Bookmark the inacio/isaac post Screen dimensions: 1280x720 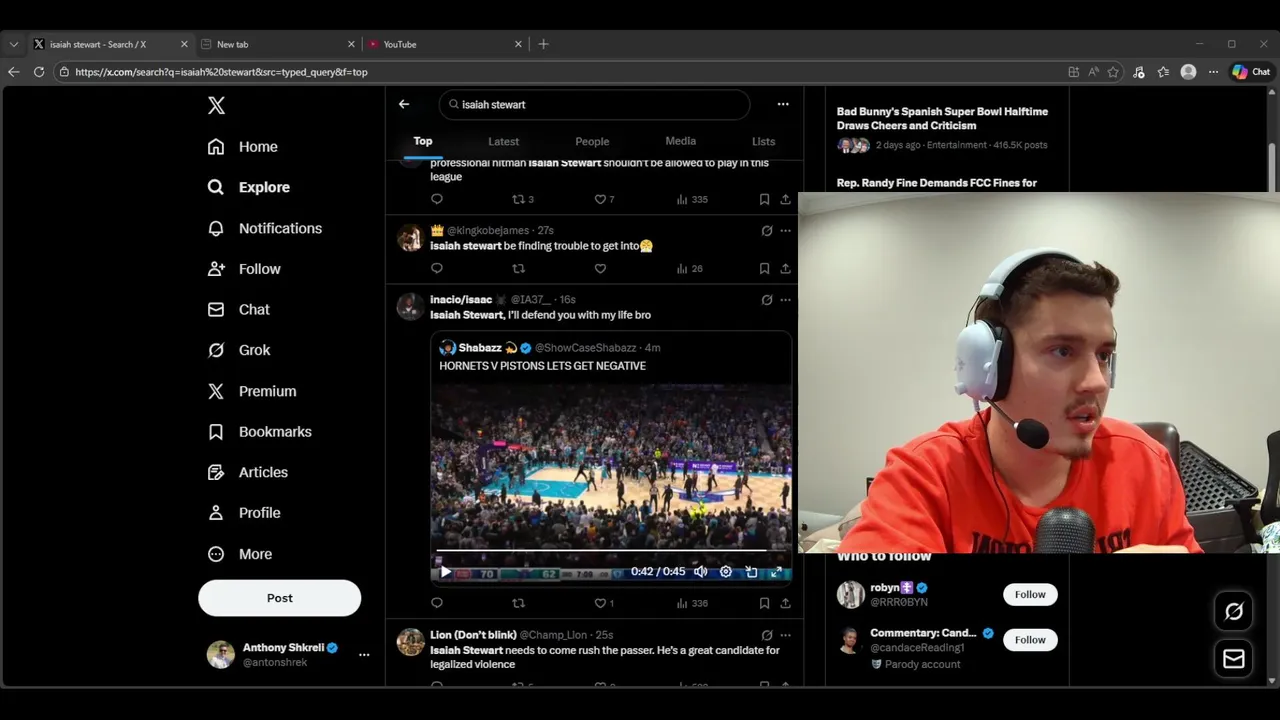click(764, 603)
